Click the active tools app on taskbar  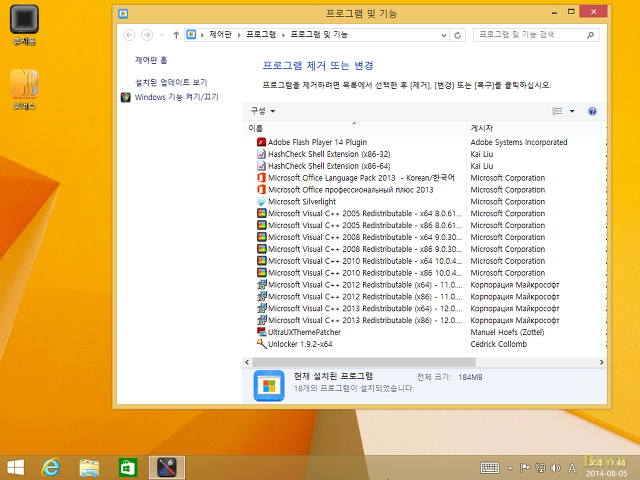[x=167, y=467]
